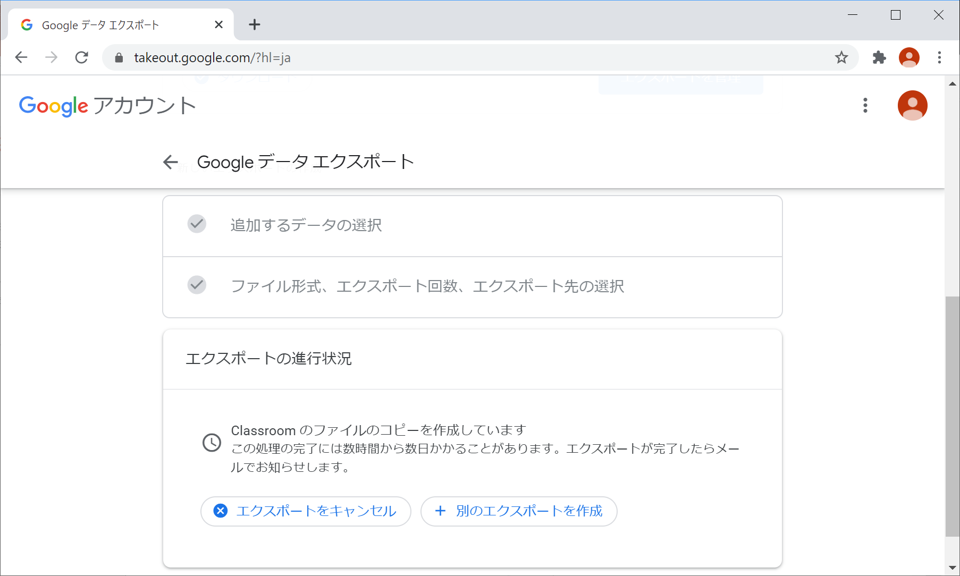
Task: Click the checkmark beside ファイル形式 step
Action: click(x=197, y=285)
